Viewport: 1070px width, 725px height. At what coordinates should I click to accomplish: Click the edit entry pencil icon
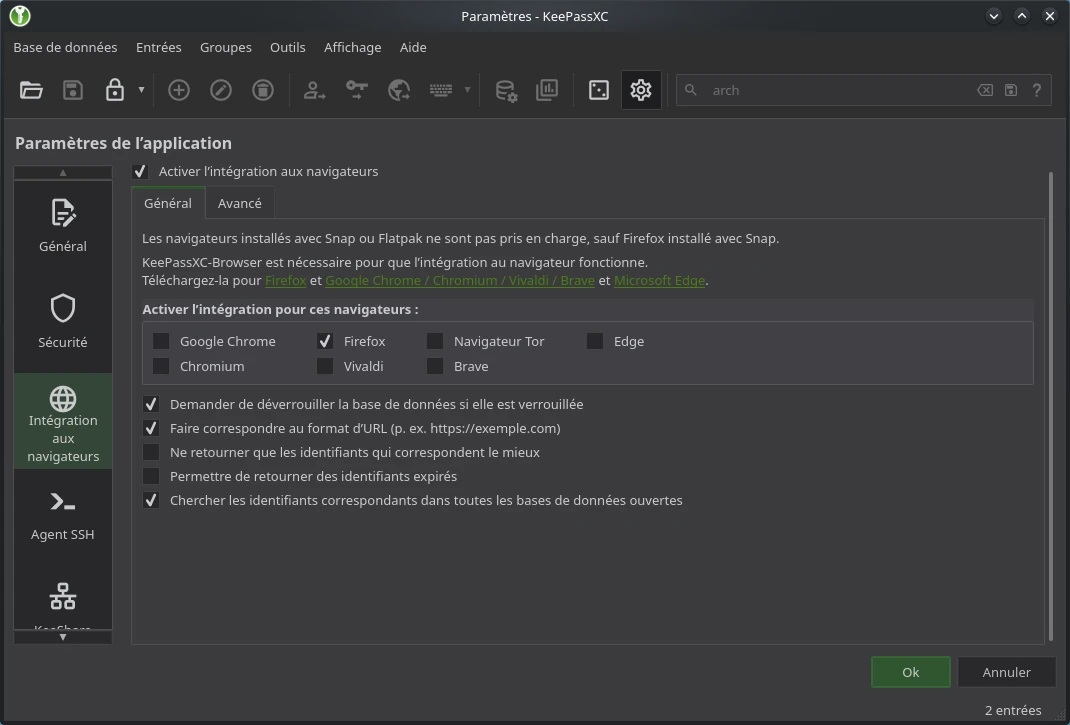tap(220, 90)
